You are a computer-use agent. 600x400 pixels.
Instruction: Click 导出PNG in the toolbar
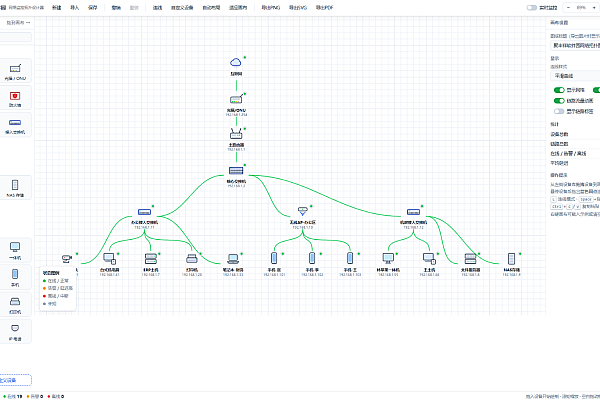271,8
